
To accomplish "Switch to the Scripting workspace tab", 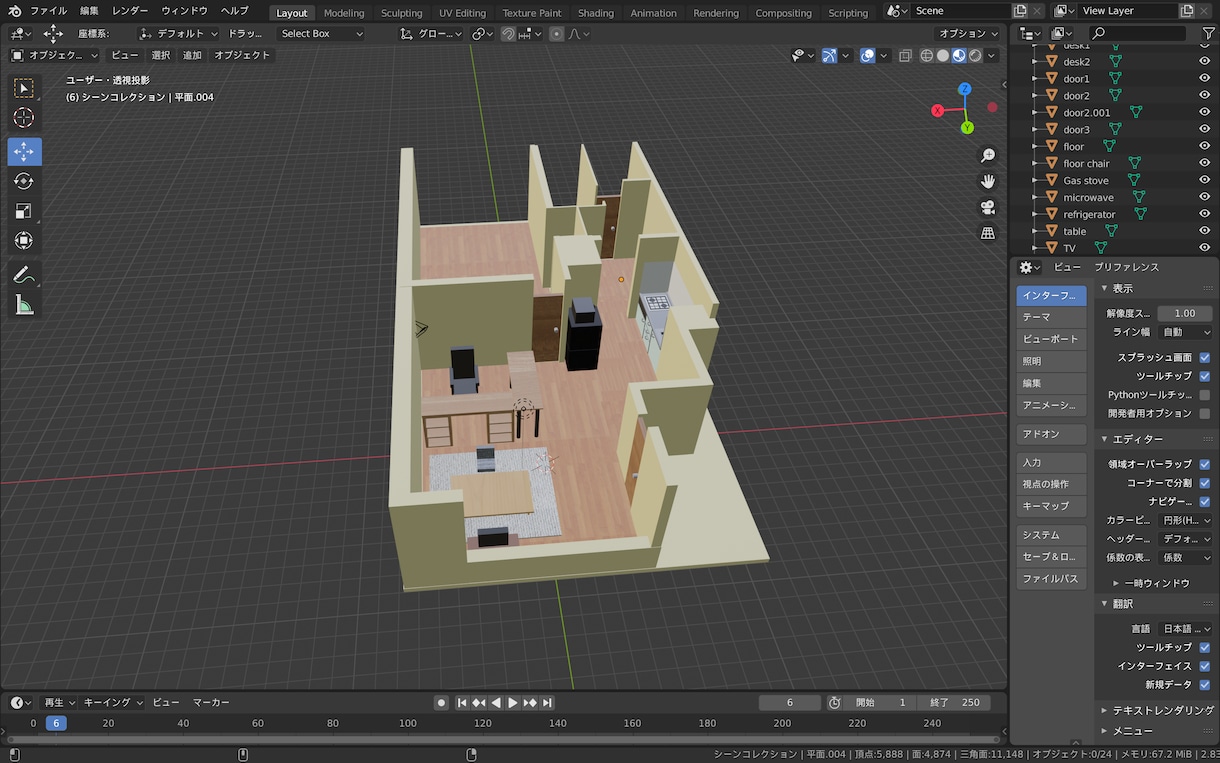I will point(848,13).
